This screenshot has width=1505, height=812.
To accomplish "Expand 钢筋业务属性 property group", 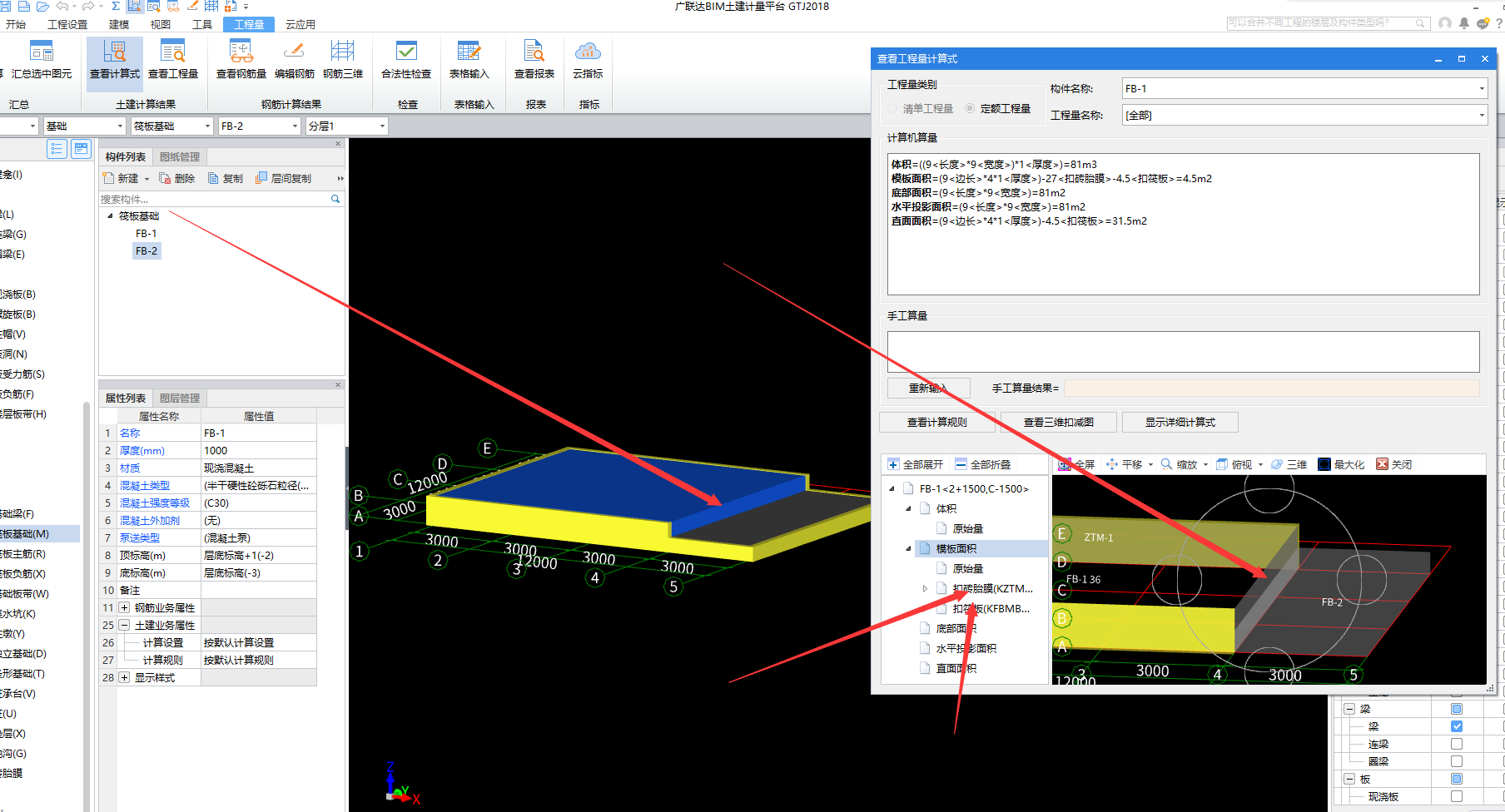I will click(124, 607).
